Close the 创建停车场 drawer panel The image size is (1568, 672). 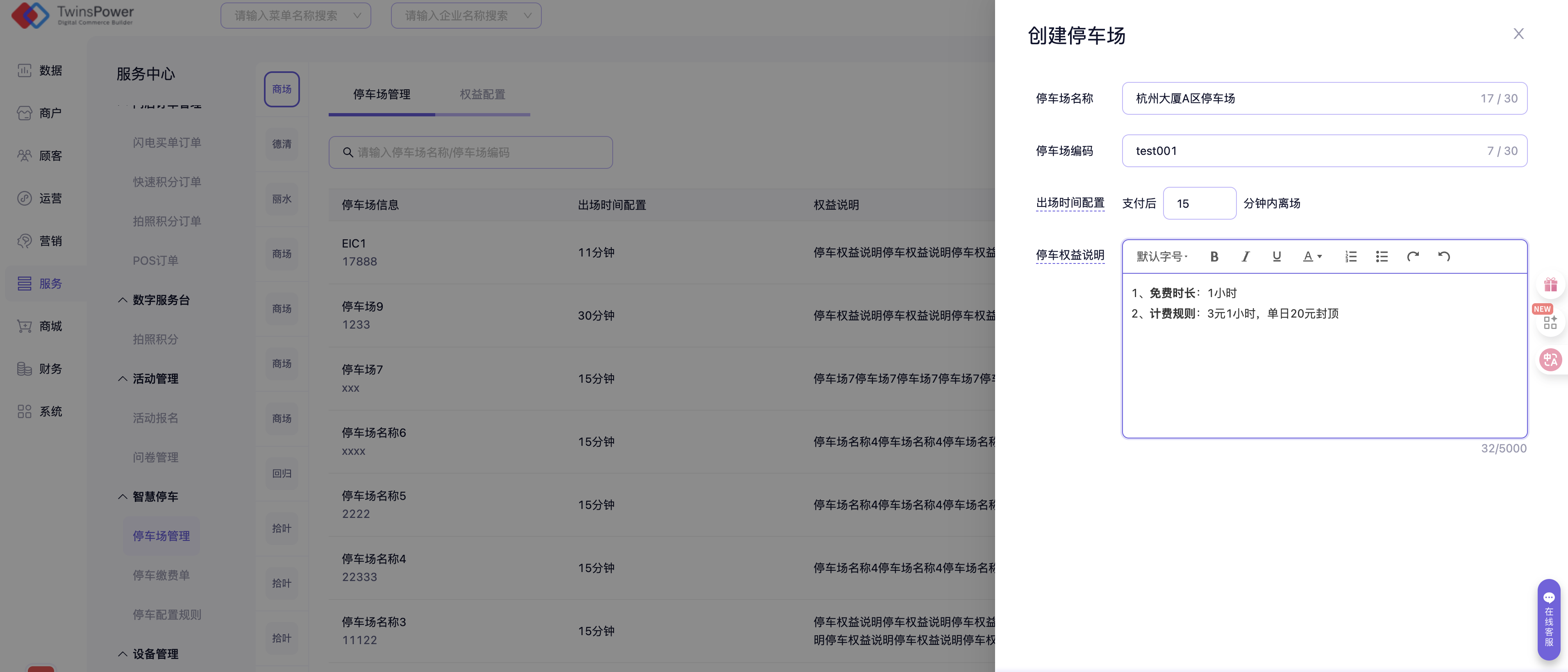pyautogui.click(x=1518, y=34)
